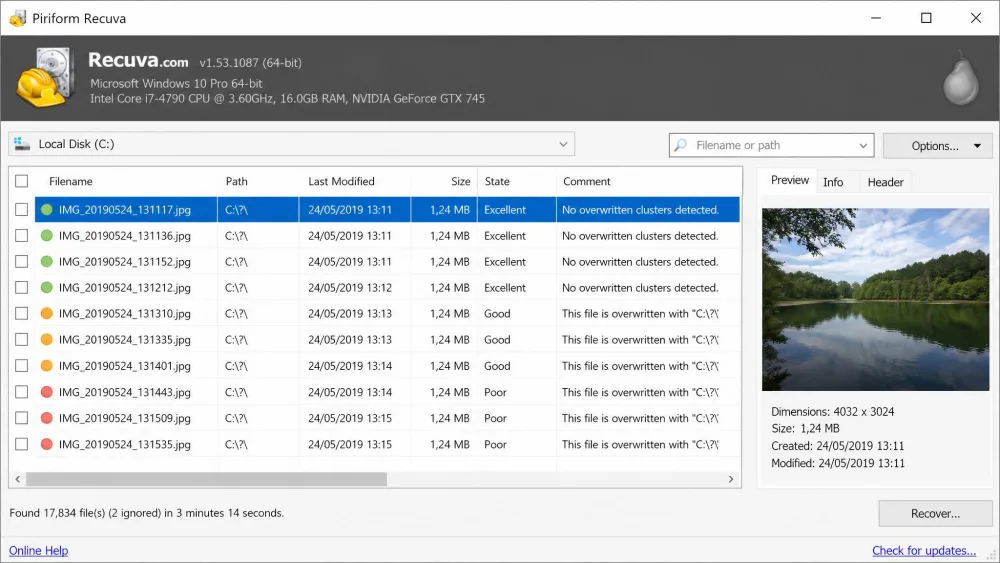
Task: Click Poor state of IMG_20190524_131535.jpg
Action: 496,444
